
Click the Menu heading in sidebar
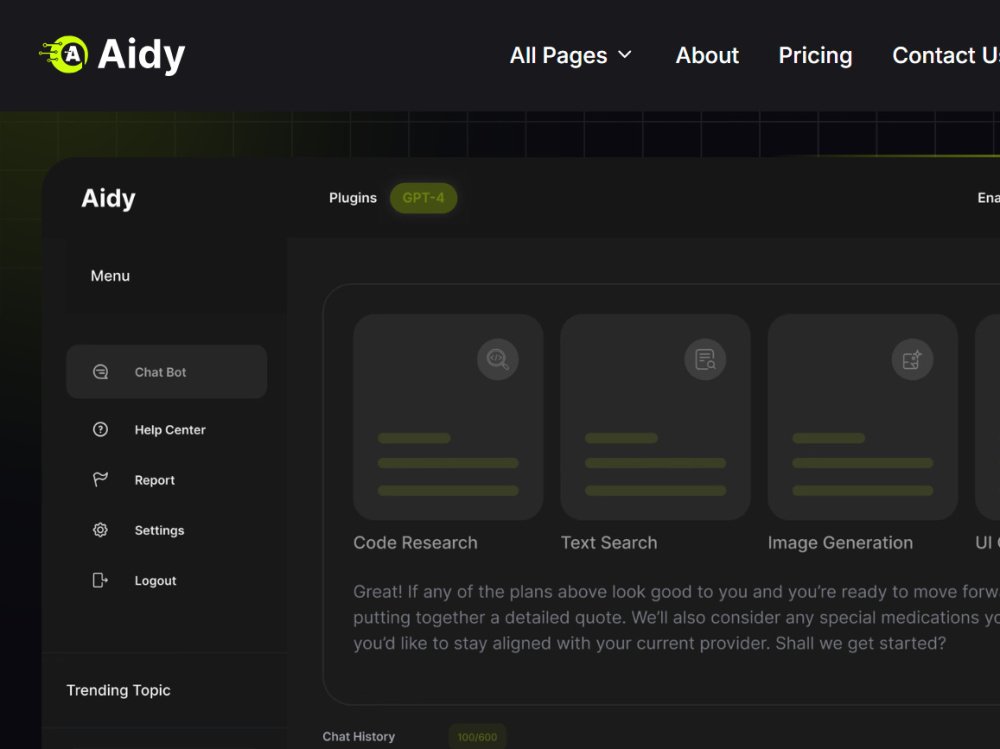coord(110,276)
